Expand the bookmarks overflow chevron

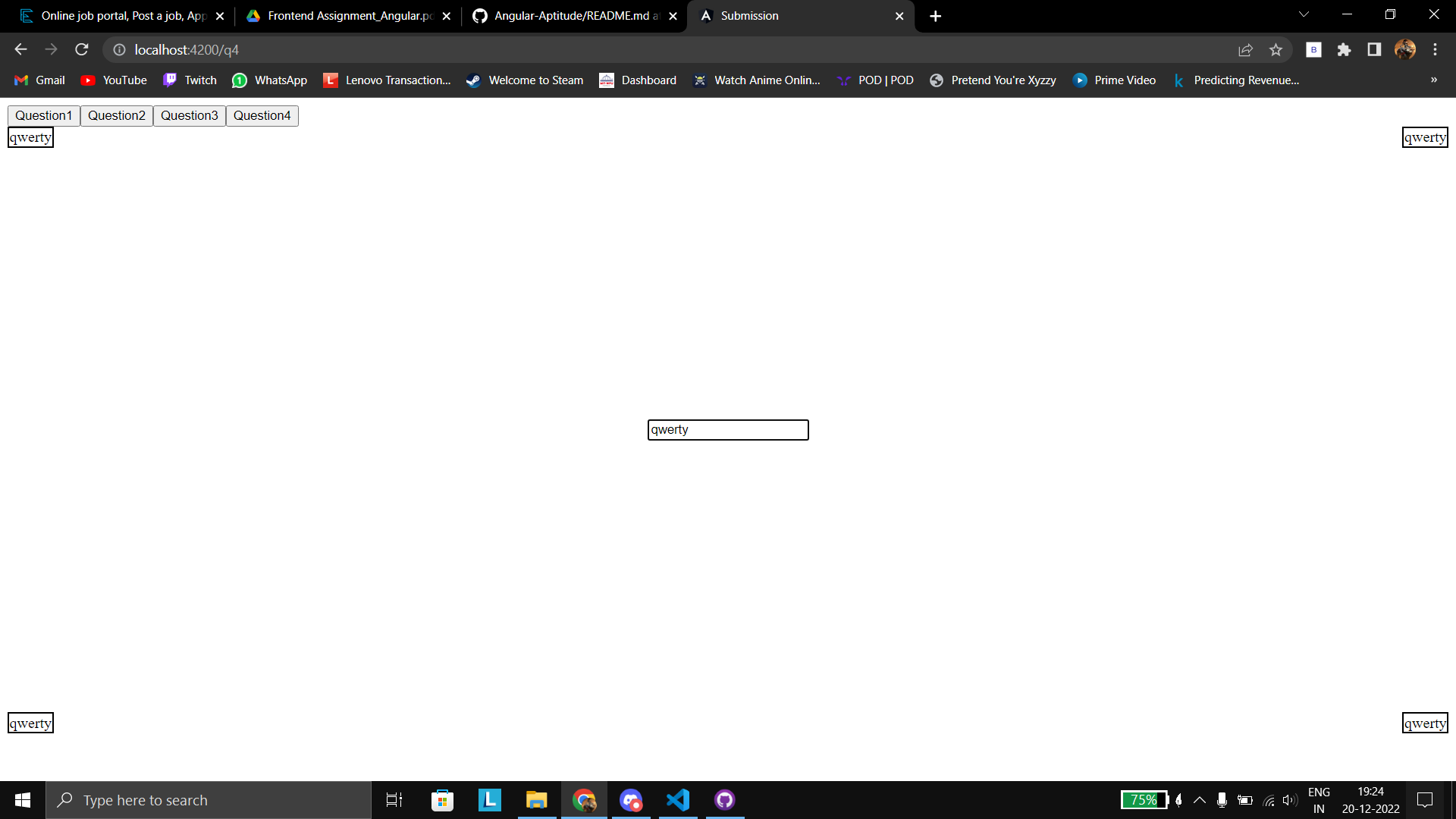[1433, 80]
